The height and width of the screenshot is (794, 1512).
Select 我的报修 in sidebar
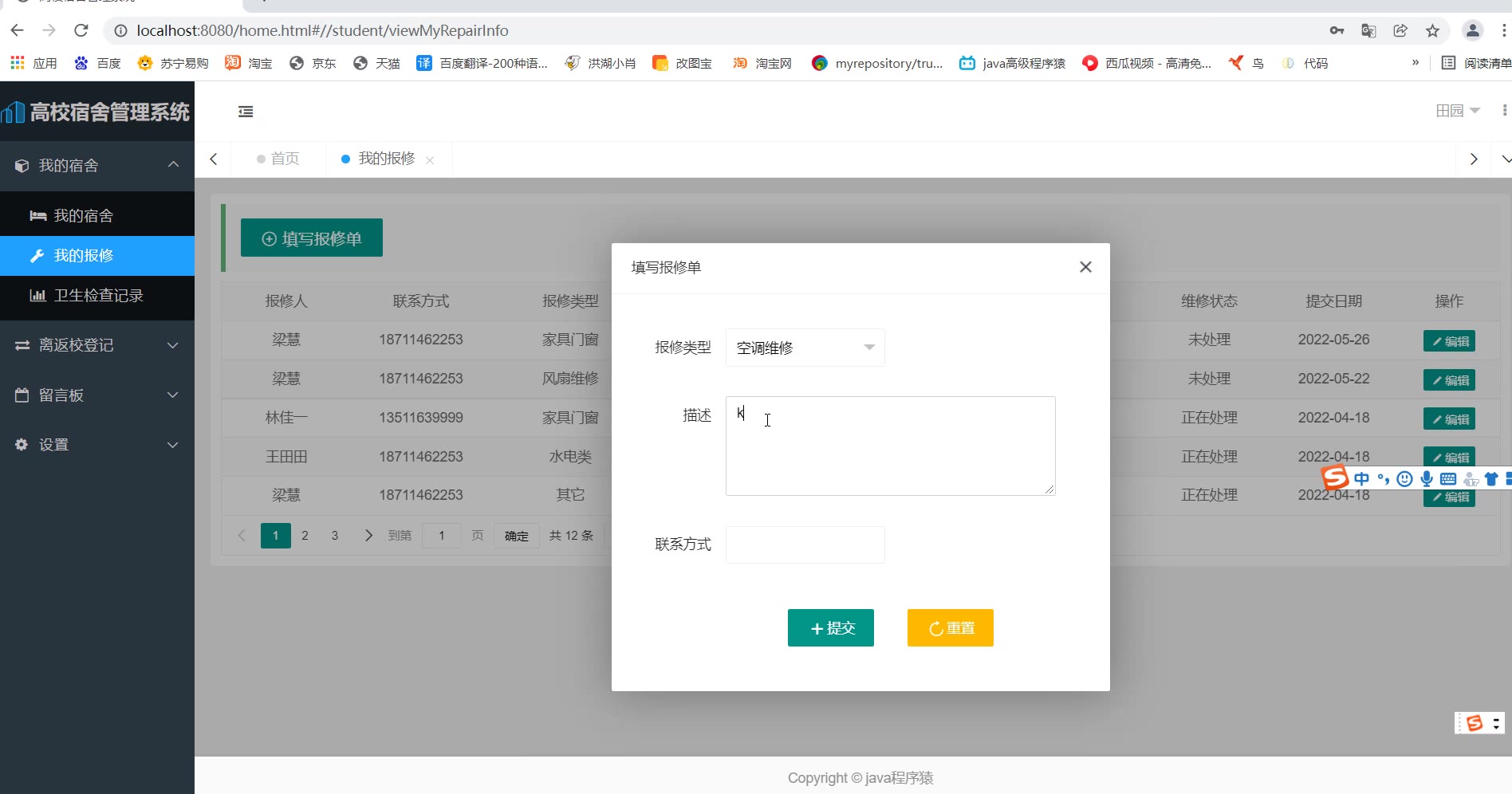97,256
